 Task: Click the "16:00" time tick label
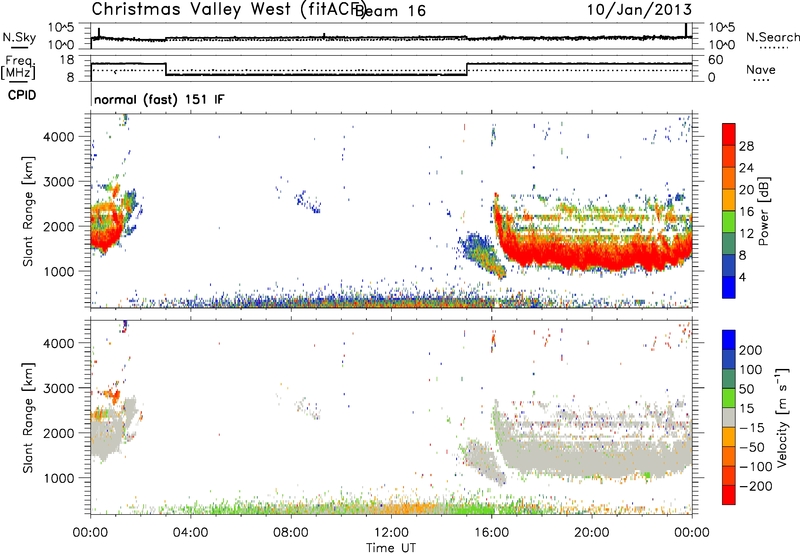point(491,533)
